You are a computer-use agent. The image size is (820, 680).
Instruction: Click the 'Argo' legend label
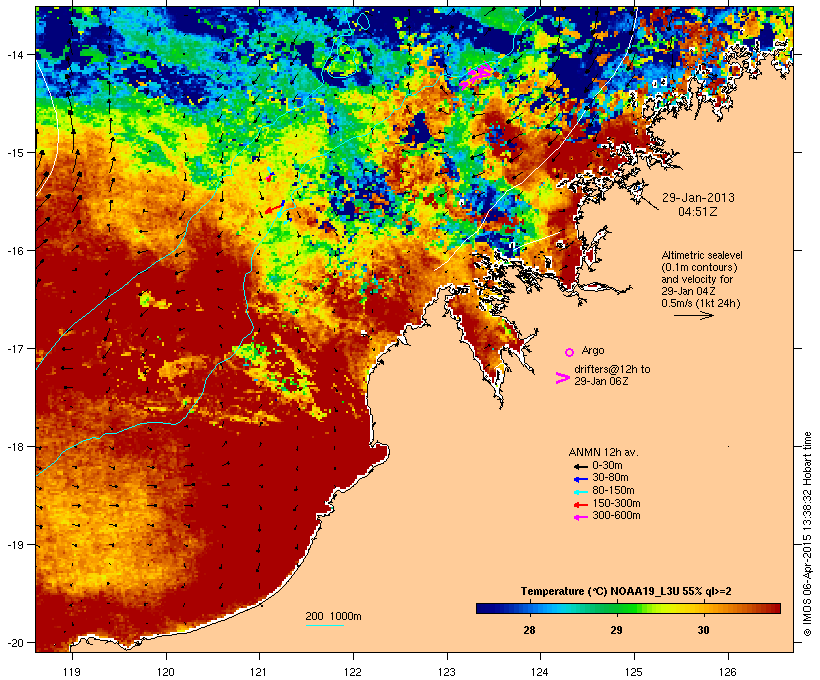click(x=593, y=350)
